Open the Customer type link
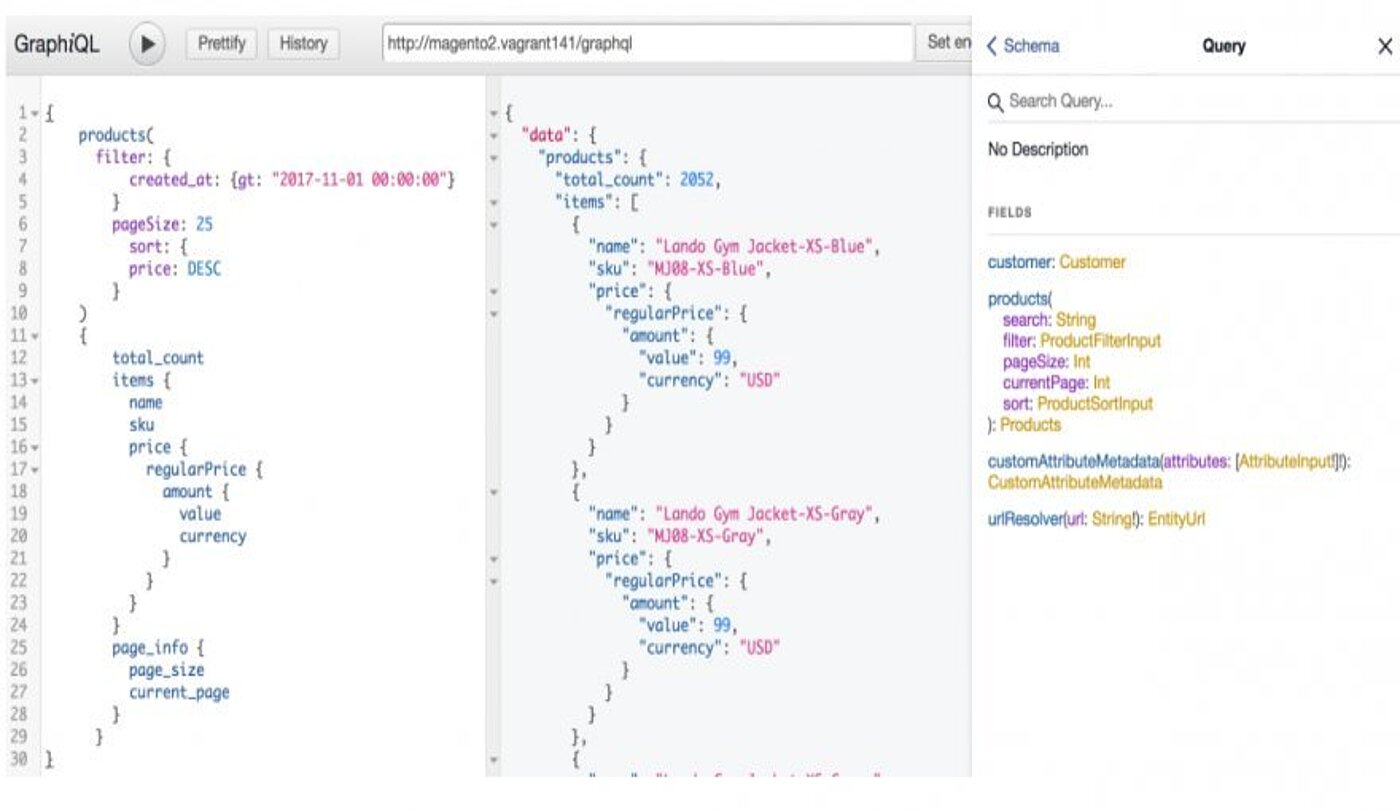This screenshot has width=1400, height=810. (x=1092, y=262)
